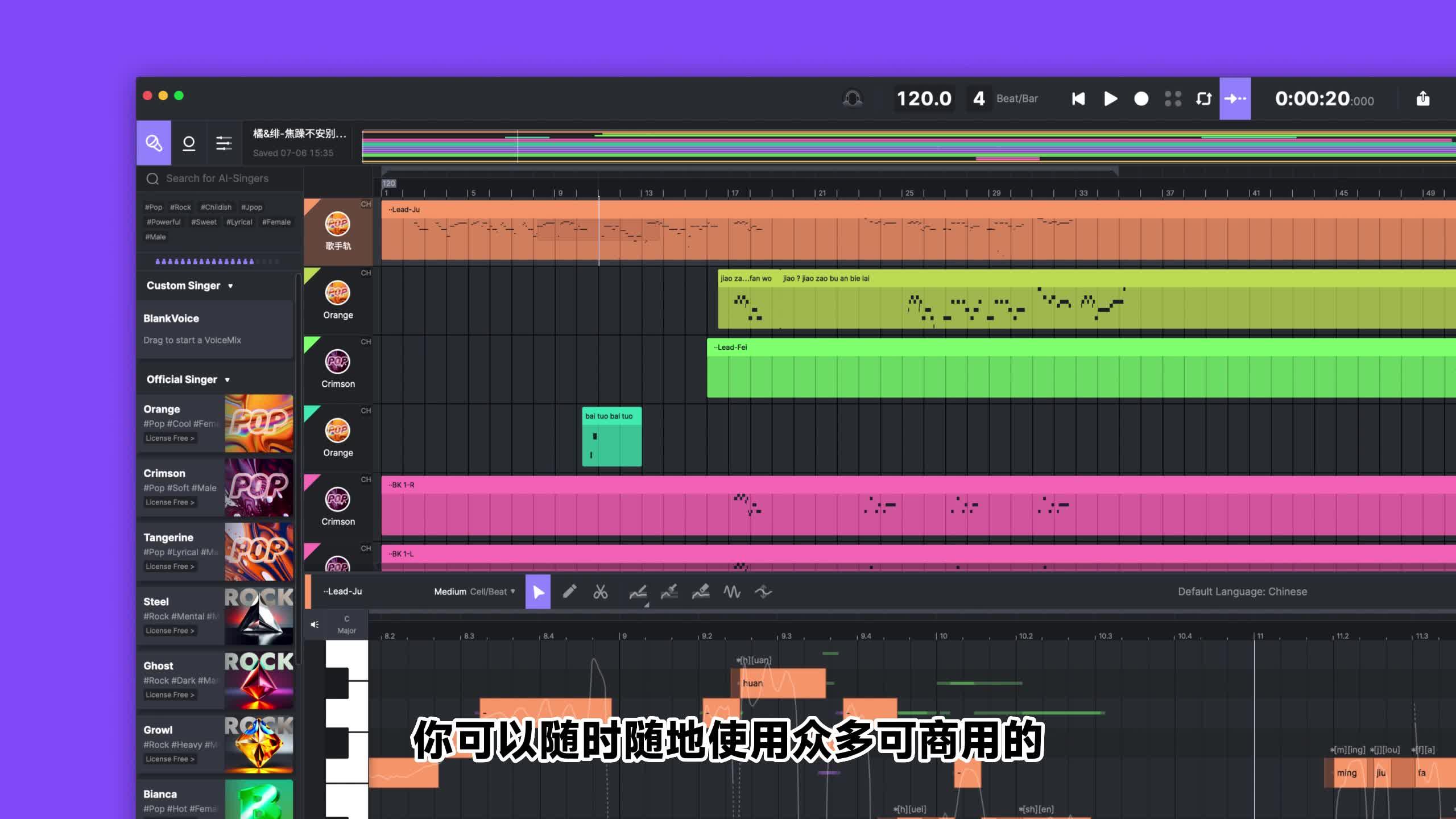Select the arrow Selection tool
Viewport: 1456px width, 819px height.
[538, 591]
